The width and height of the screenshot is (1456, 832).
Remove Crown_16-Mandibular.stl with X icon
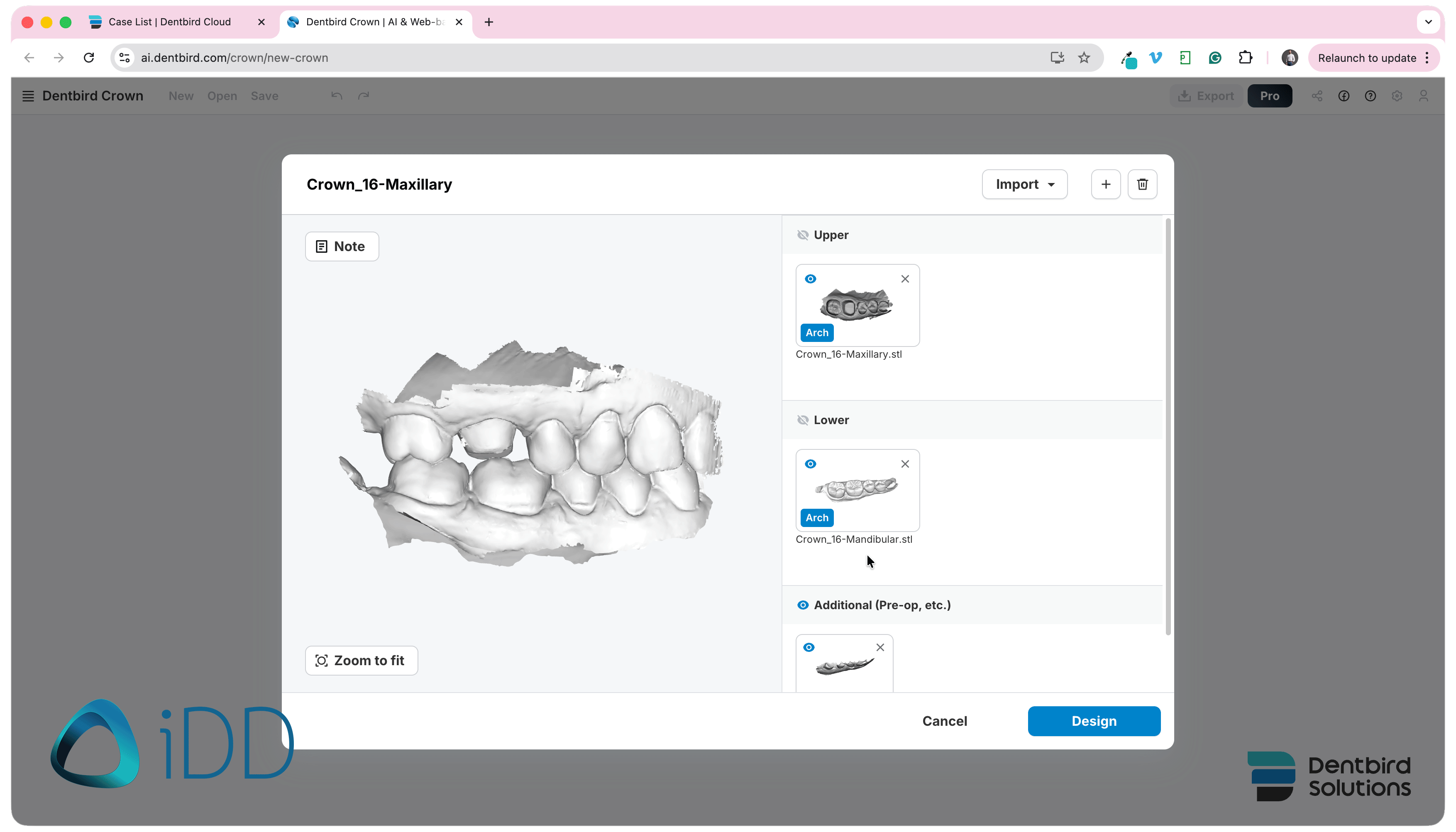[x=905, y=464]
